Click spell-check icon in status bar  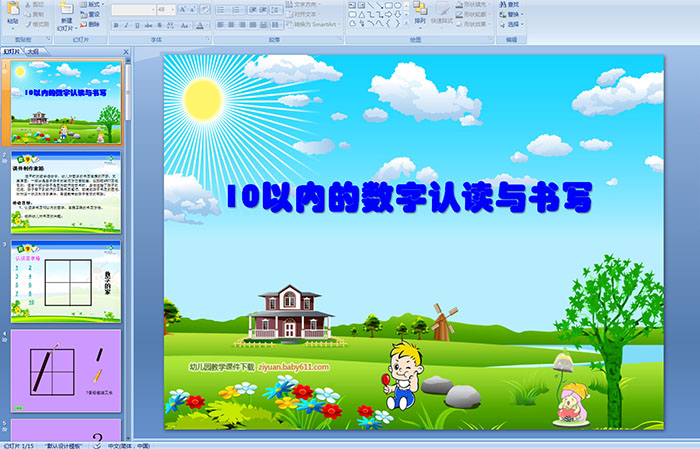pyautogui.click(x=97, y=445)
